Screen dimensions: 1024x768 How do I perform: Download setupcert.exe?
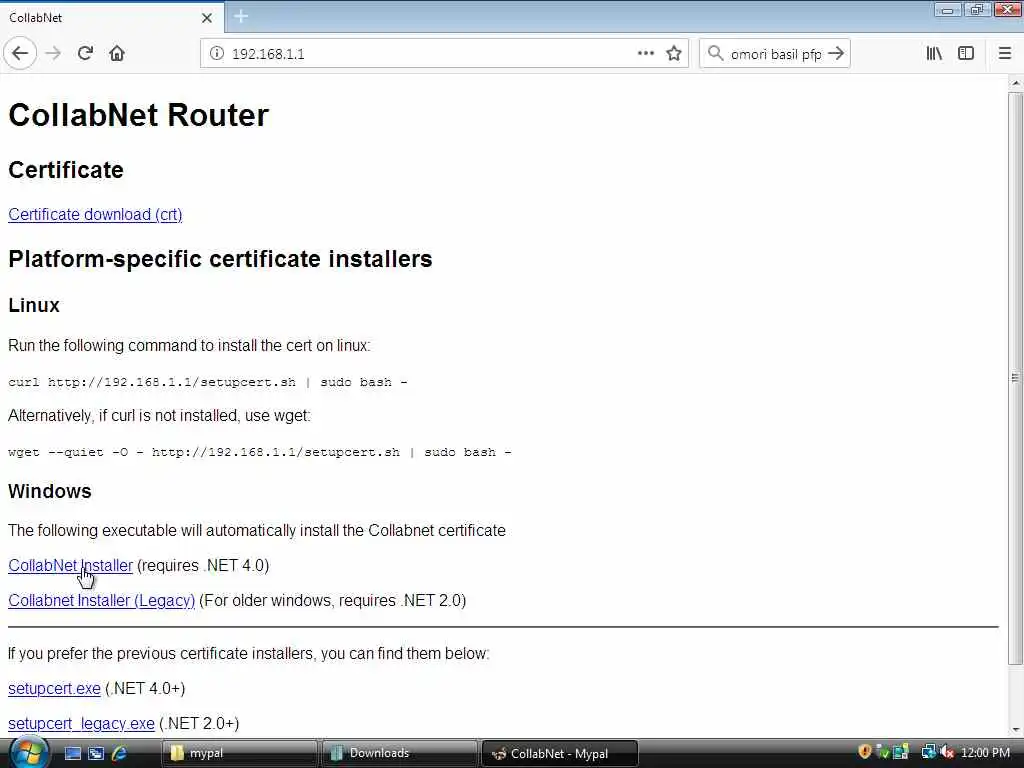point(54,688)
